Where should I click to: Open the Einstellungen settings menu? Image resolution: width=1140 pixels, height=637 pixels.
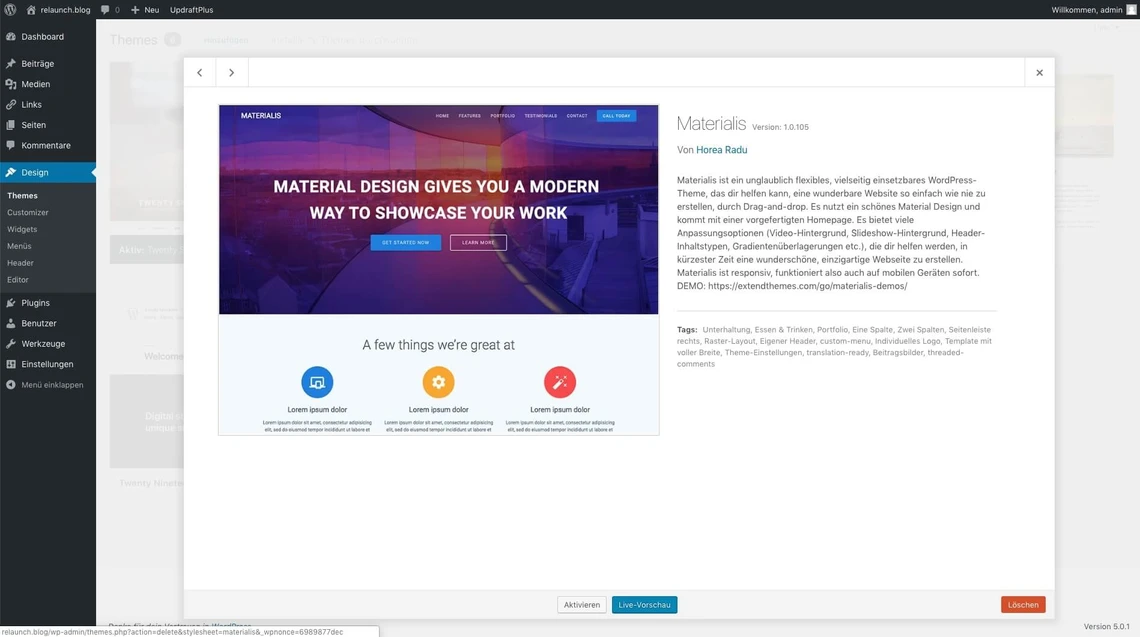point(47,364)
